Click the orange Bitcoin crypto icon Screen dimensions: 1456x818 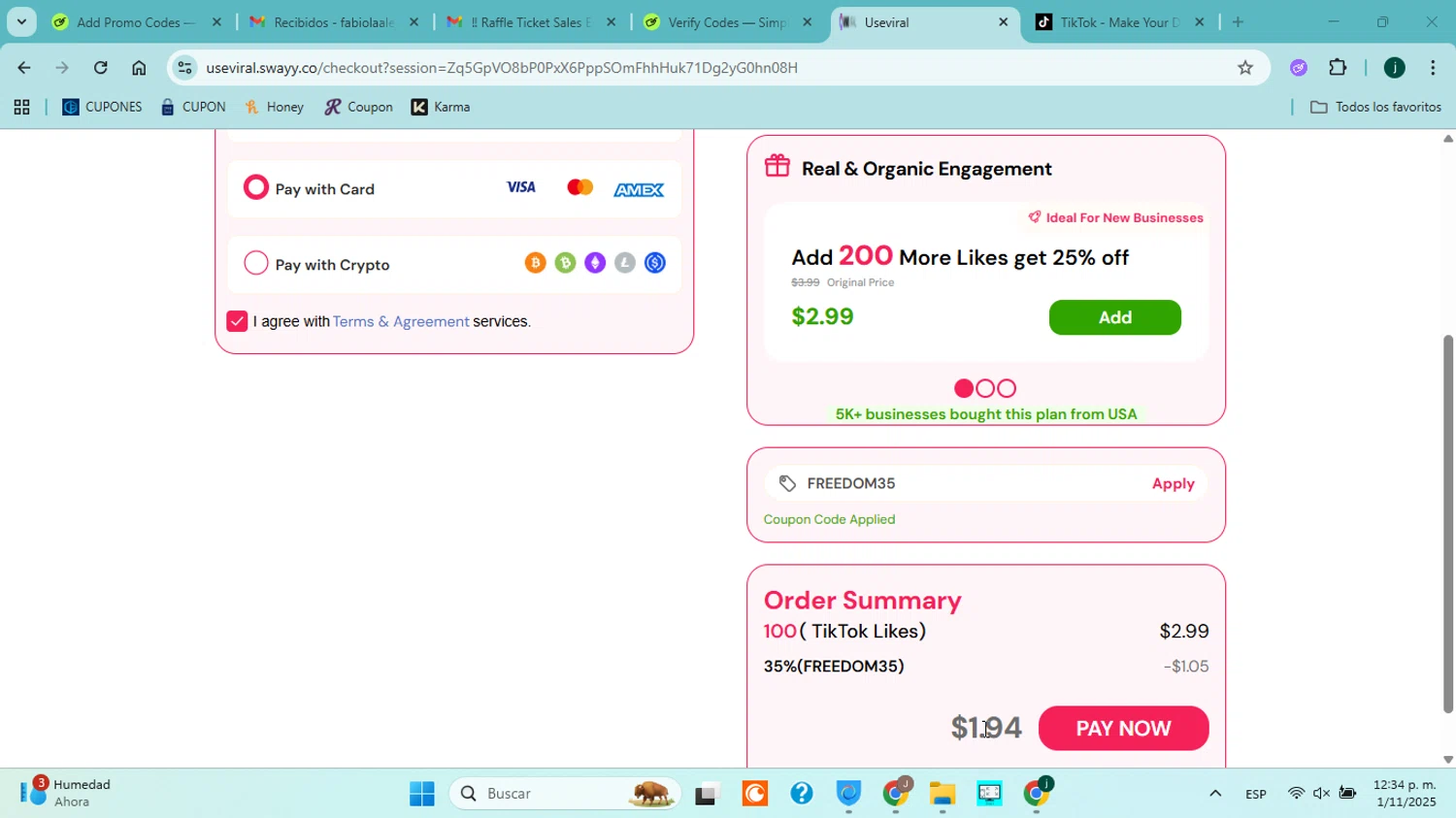tap(535, 263)
